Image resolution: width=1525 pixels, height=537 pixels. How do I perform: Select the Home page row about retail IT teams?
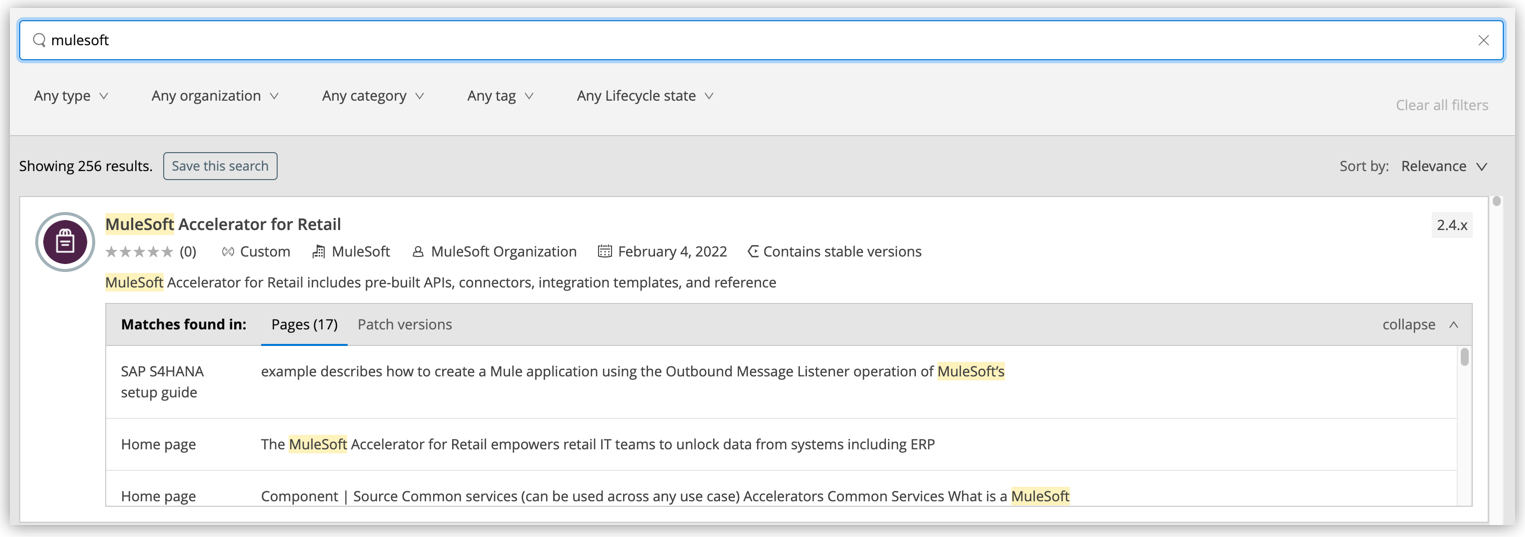click(781, 444)
